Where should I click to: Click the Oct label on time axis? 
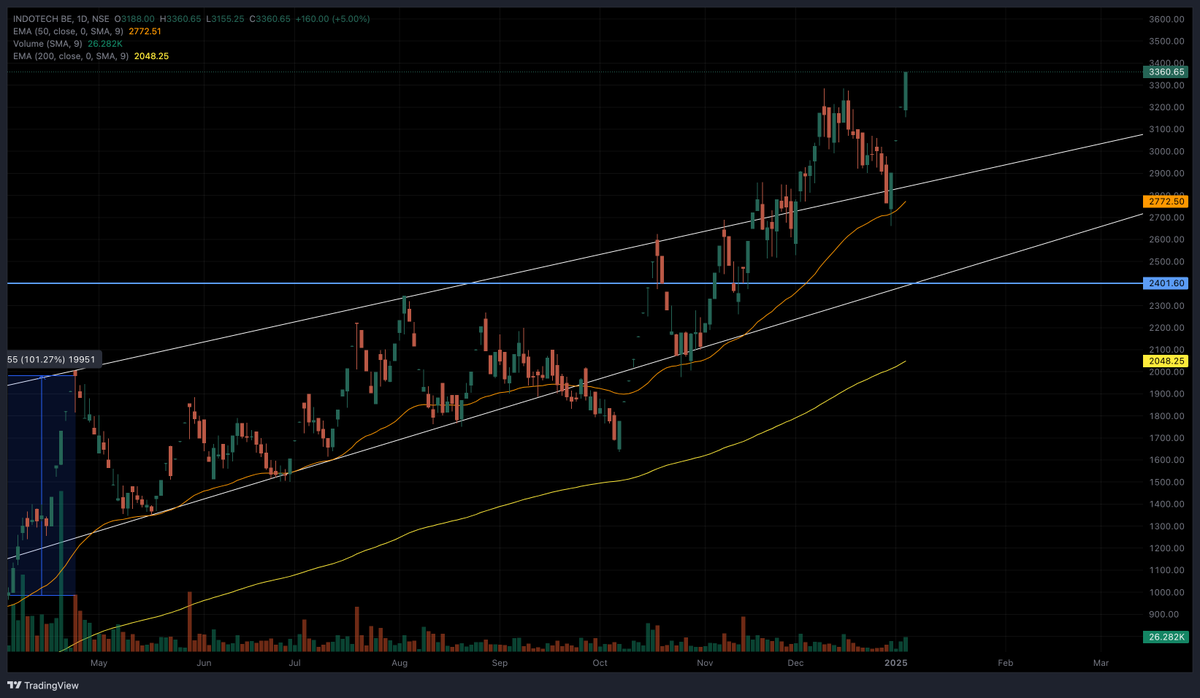[600, 663]
